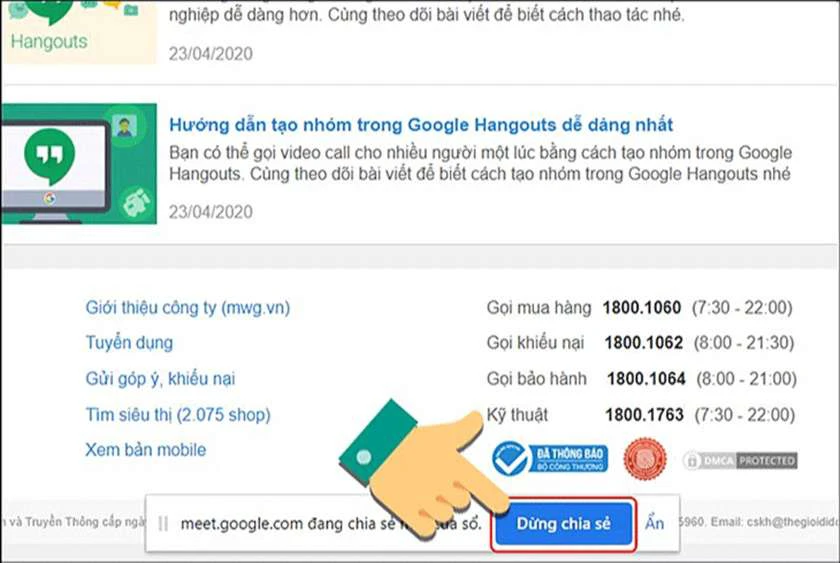Open the Google Hangouts group tutorial thumbnail
This screenshot has width=840, height=563.
(x=79, y=164)
